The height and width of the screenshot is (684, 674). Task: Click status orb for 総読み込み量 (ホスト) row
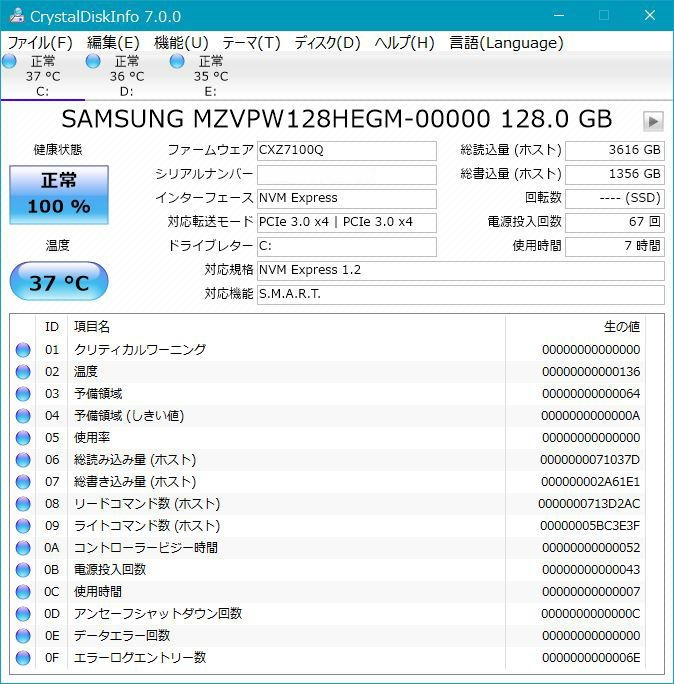(23, 460)
